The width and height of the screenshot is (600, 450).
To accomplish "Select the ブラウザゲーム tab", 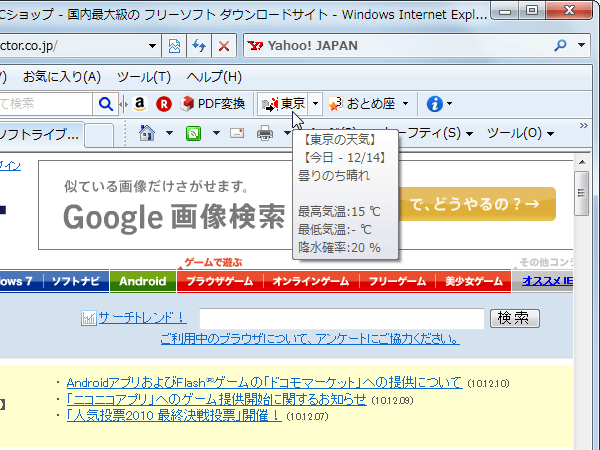I will pyautogui.click(x=220, y=281).
